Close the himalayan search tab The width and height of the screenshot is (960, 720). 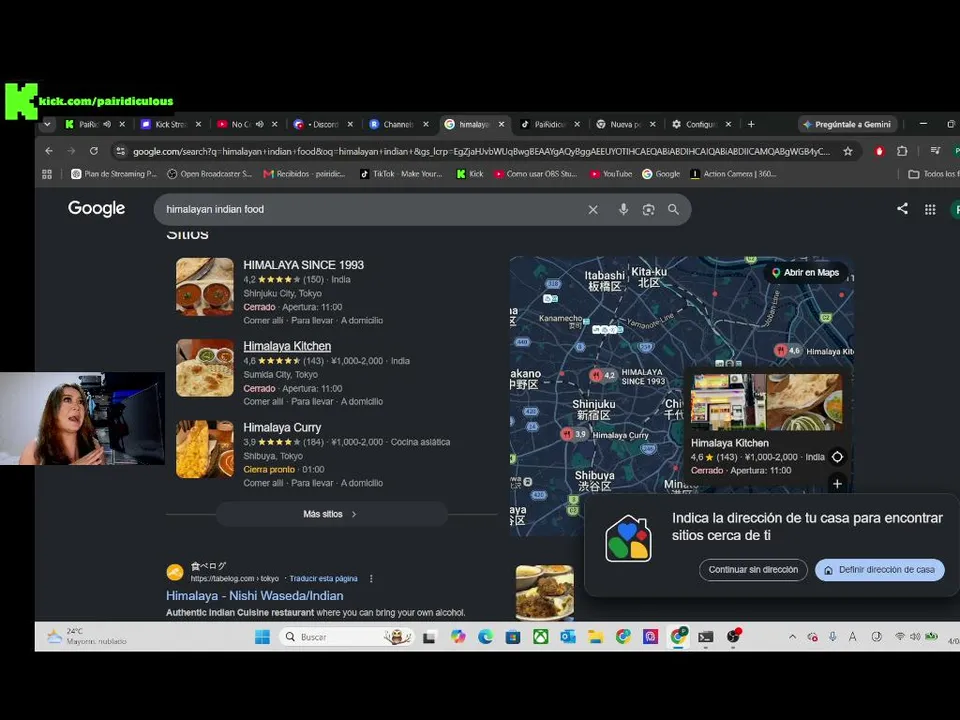coord(501,124)
